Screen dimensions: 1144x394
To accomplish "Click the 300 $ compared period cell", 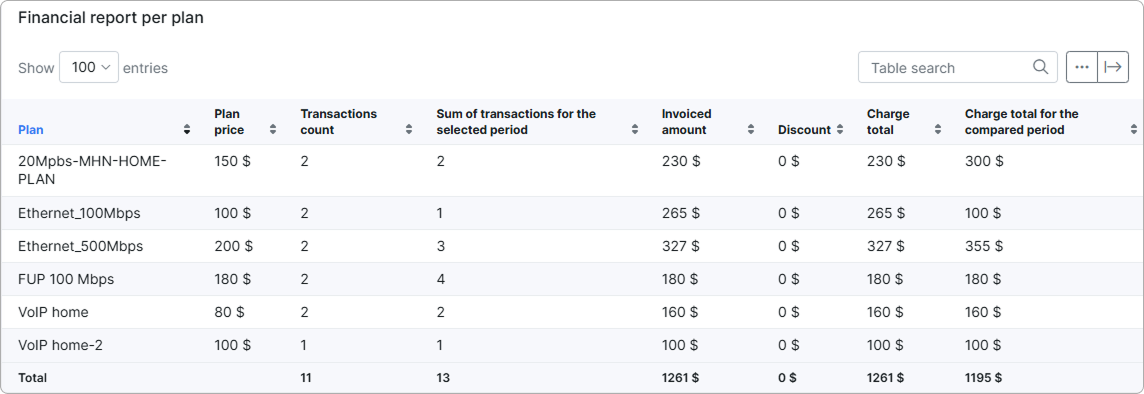I will (x=984, y=161).
